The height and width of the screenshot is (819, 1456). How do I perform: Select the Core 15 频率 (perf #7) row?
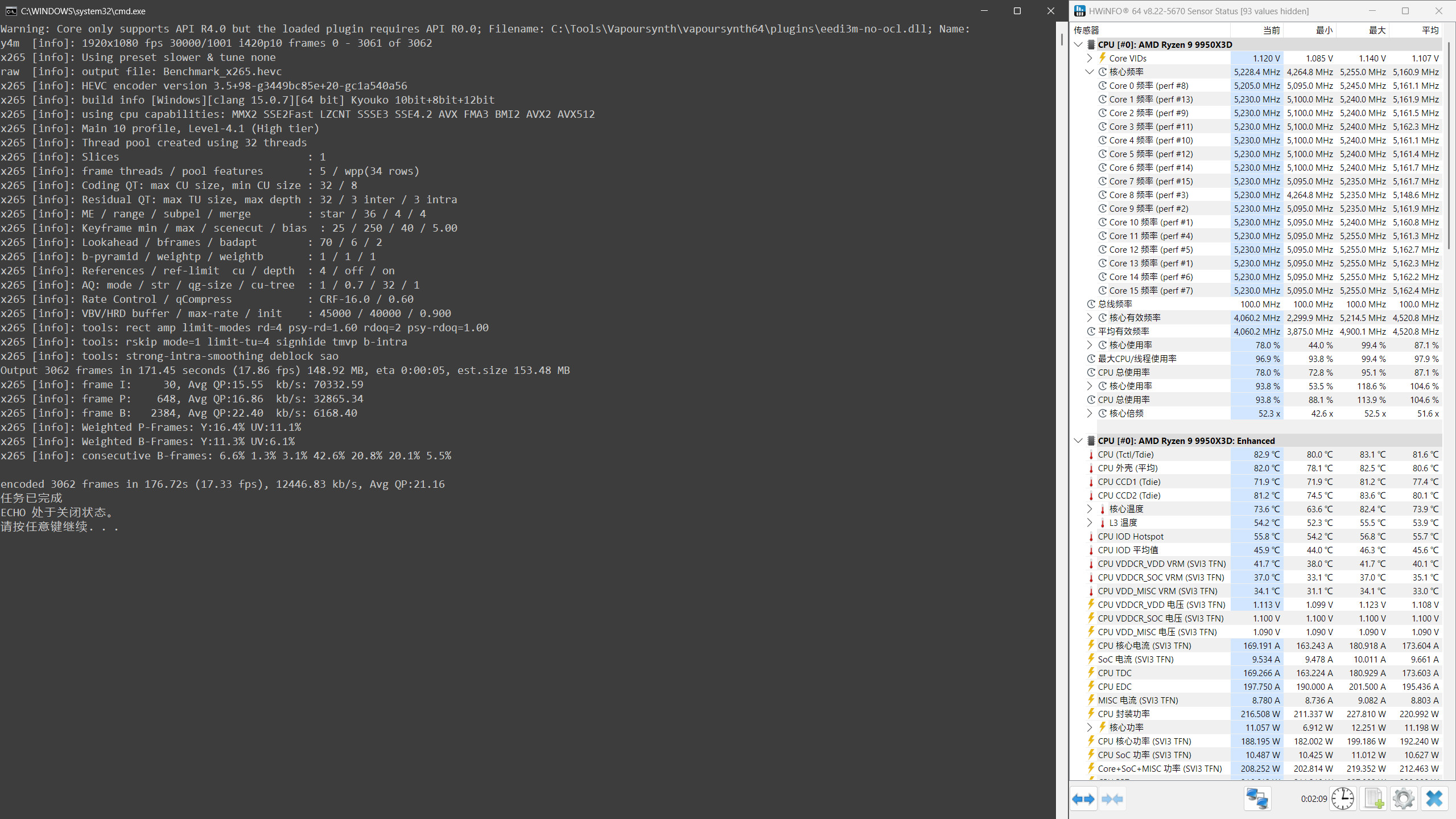click(x=1256, y=290)
